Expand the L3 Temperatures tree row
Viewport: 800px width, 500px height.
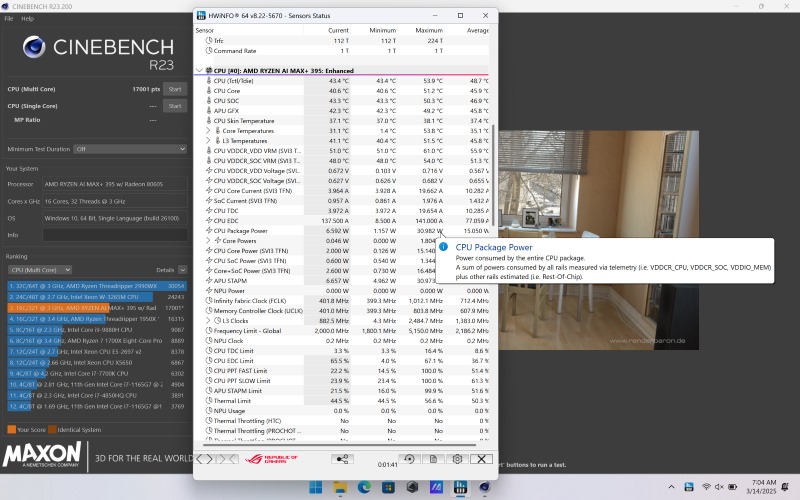(208, 141)
